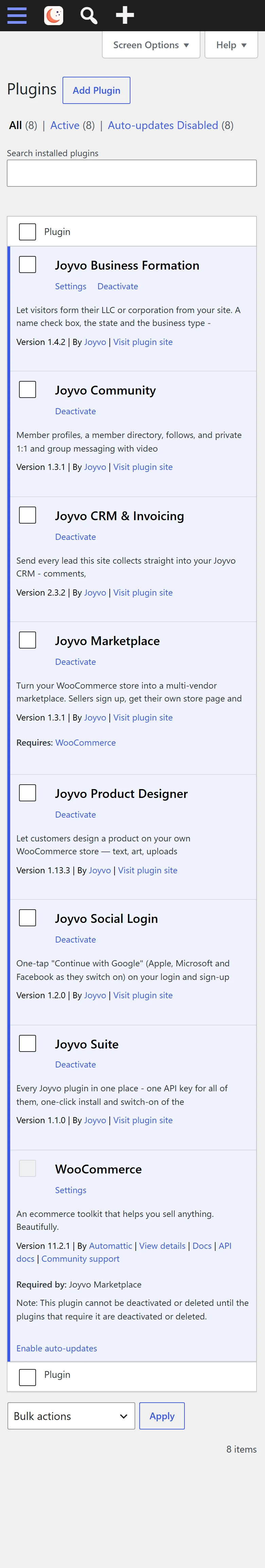Open Settings for Joyvo Business Formation
The height and width of the screenshot is (1568, 265).
coord(71,287)
